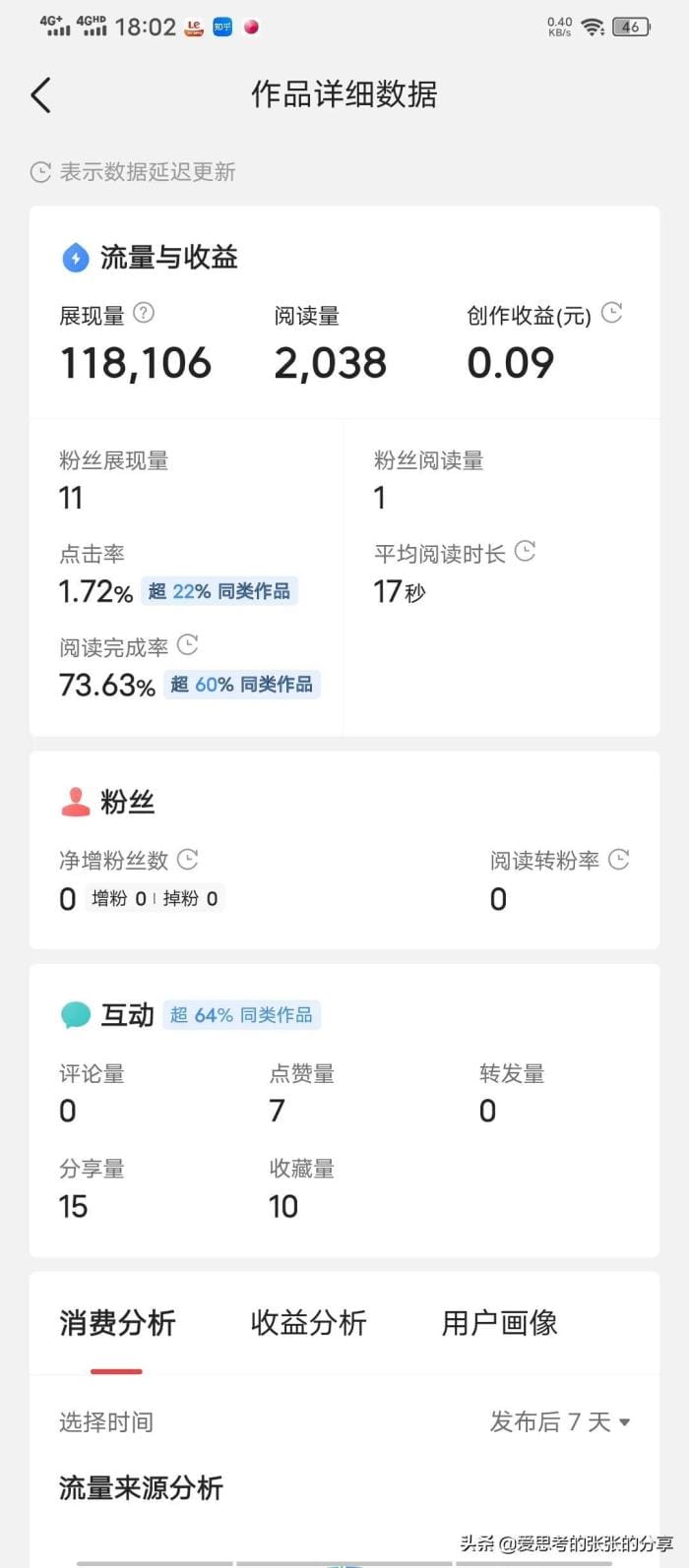
Task: Expand the 发布后7天 time range dropdown
Action: [557, 1421]
